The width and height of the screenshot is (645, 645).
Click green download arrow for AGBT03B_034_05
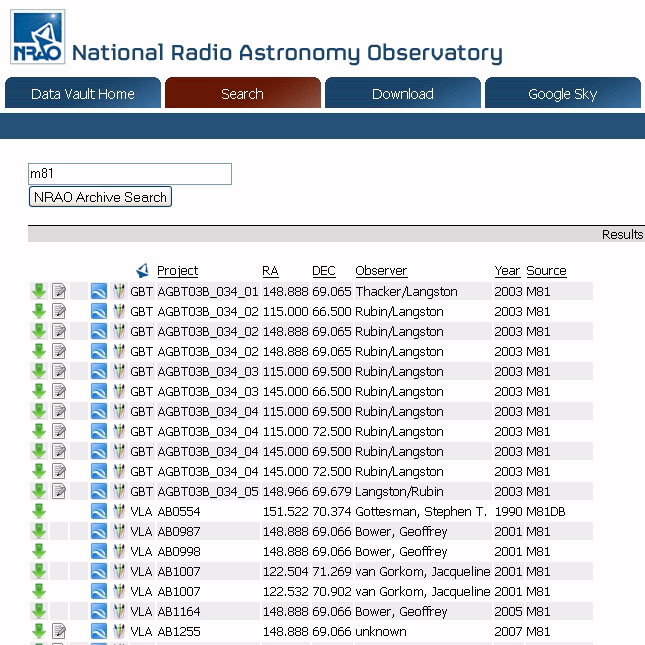[39, 491]
